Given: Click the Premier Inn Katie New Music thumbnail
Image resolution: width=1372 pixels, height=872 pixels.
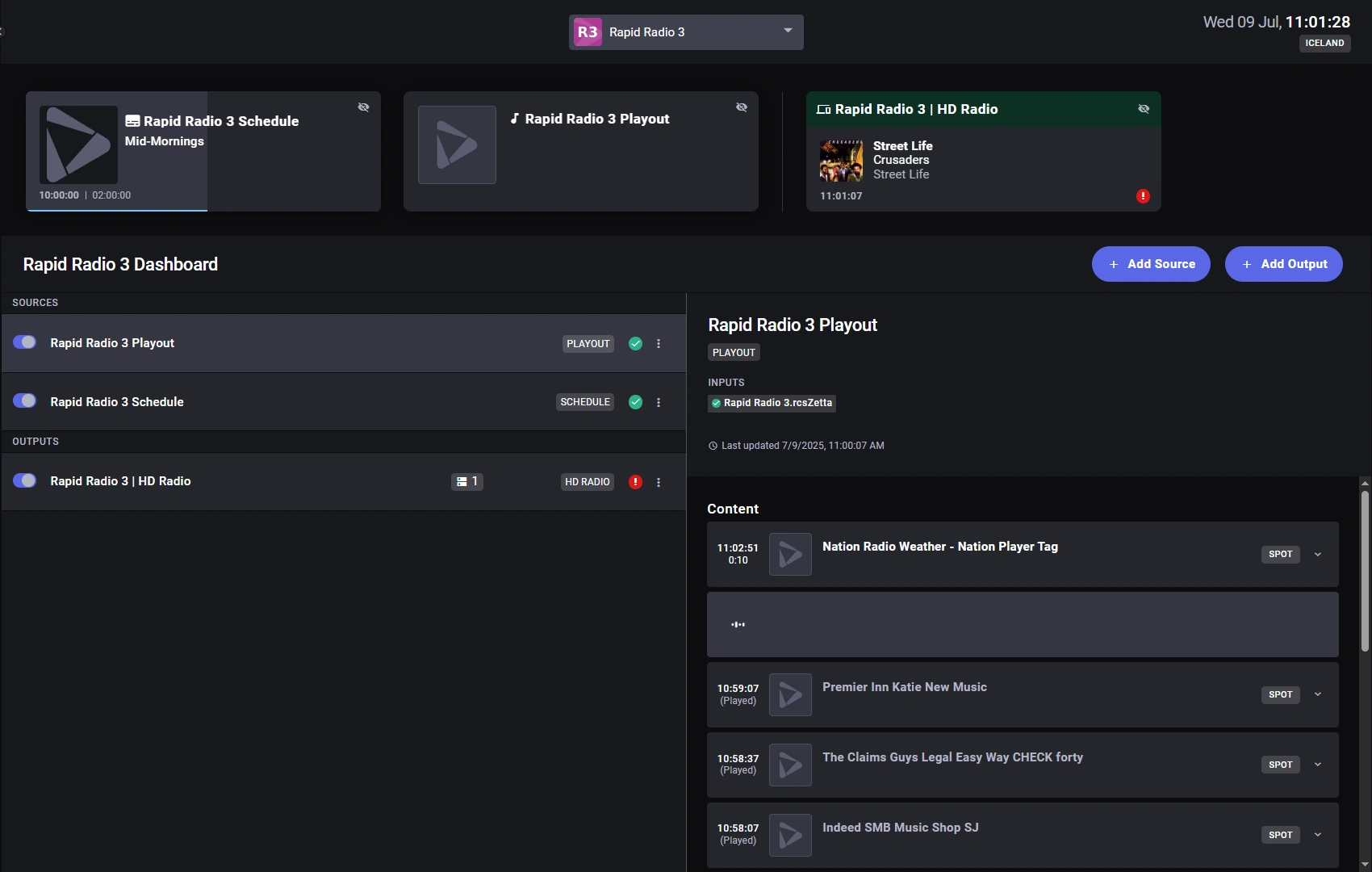Looking at the screenshot, I should (790, 694).
